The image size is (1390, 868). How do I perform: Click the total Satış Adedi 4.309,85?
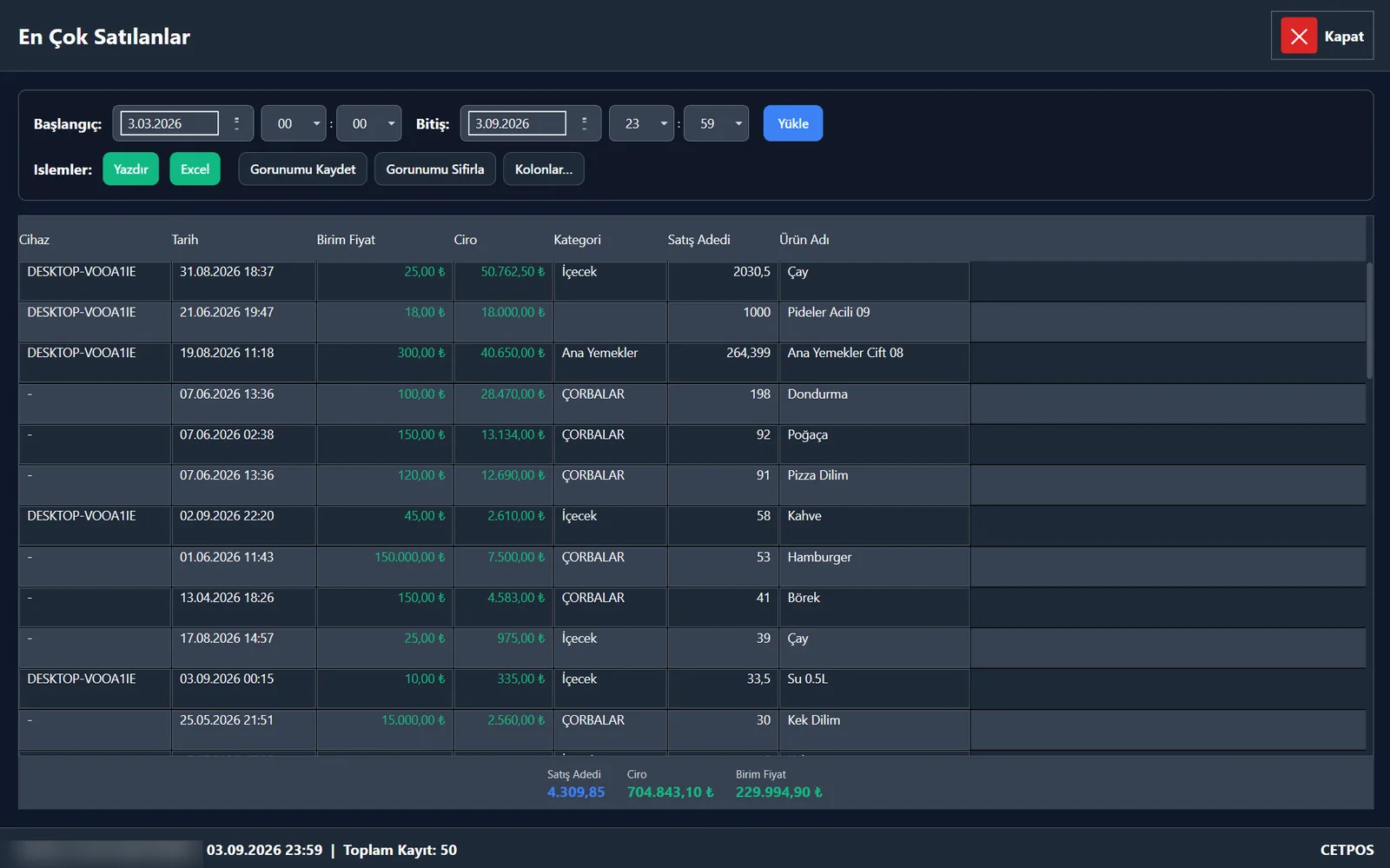coord(575,792)
